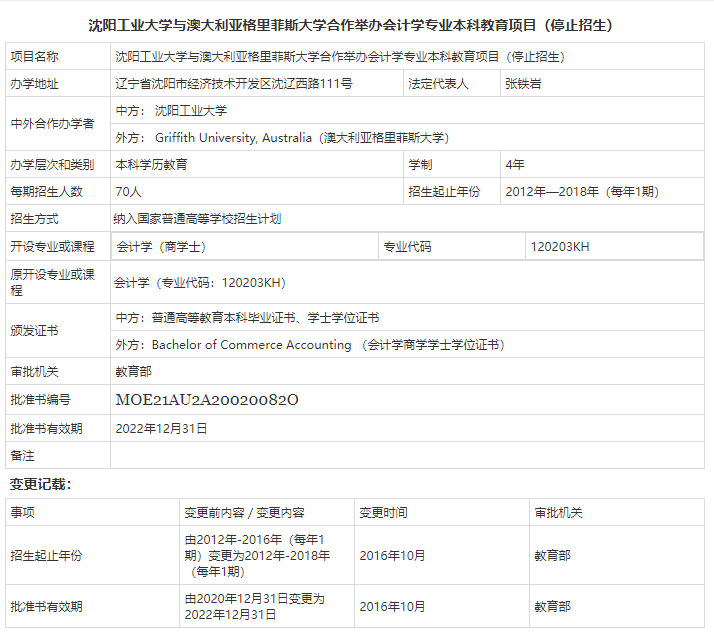Click 纳入国家普通高等学校招生计划 text
This screenshot has width=714, height=634.
point(197,219)
